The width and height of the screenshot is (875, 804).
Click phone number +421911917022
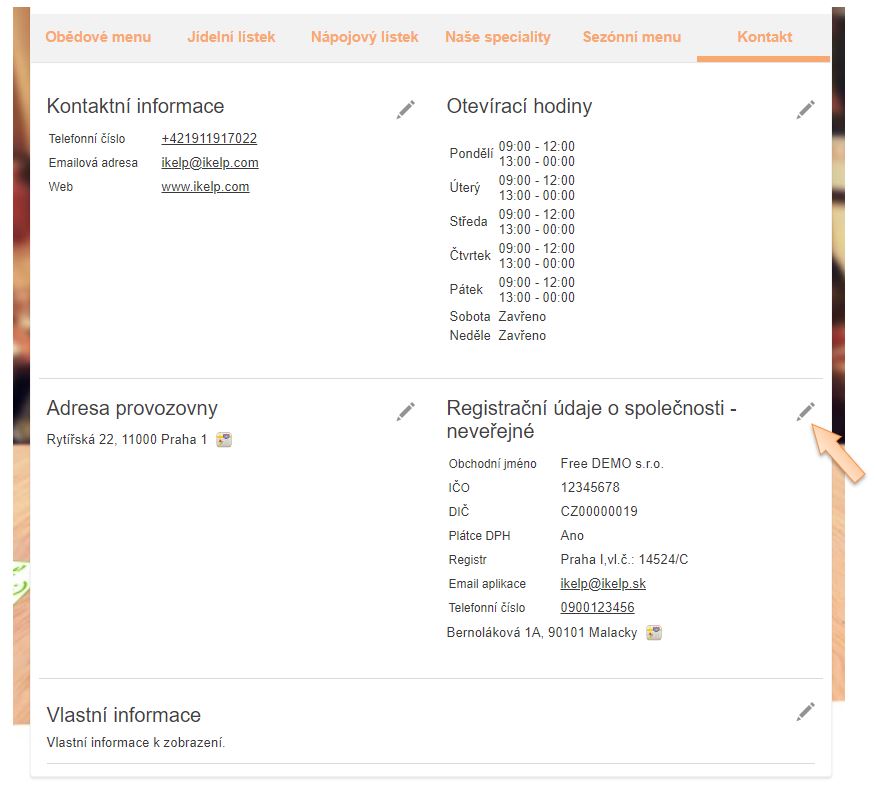click(x=209, y=139)
